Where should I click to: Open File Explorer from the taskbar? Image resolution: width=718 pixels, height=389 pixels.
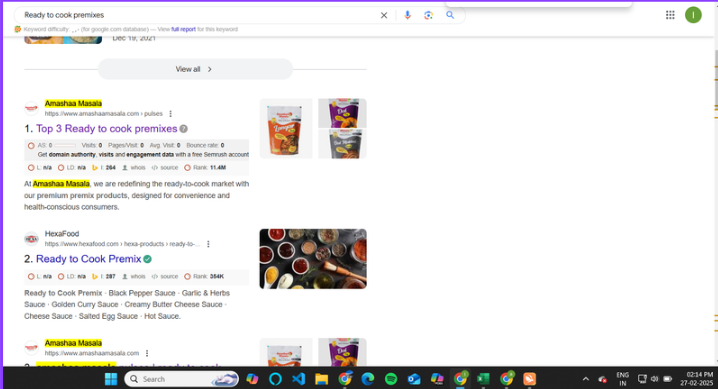pos(321,379)
